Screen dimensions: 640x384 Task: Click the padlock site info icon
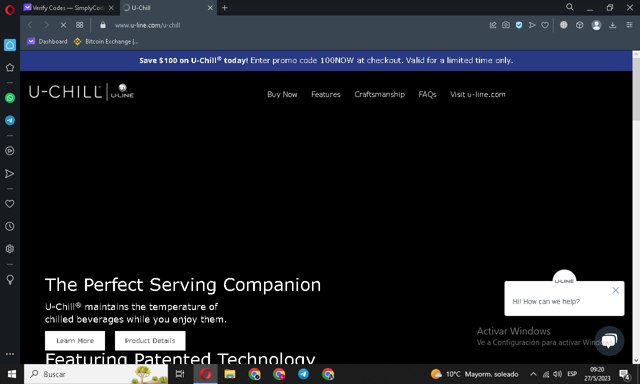(x=103, y=25)
